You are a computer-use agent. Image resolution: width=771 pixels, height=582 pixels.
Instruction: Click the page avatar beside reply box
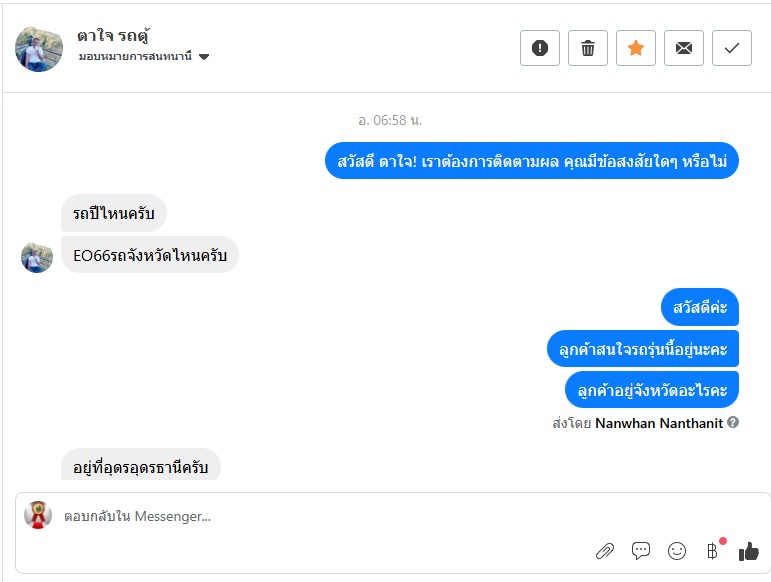[38, 515]
